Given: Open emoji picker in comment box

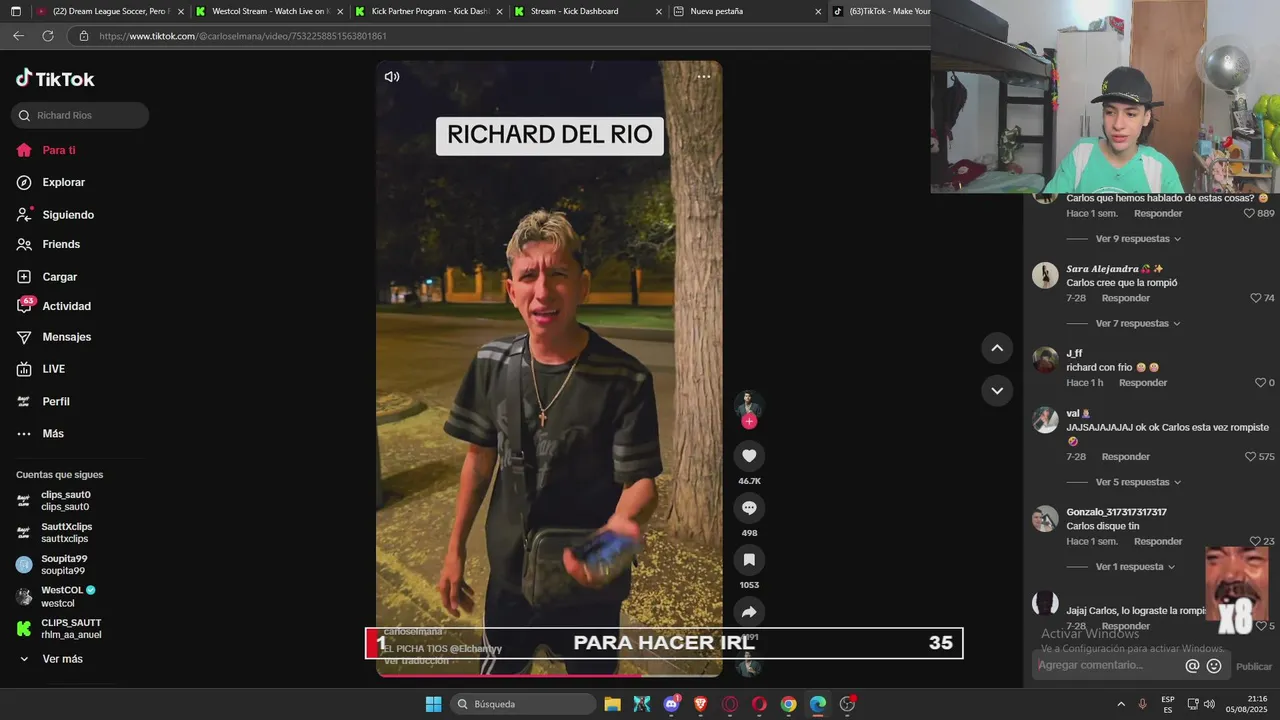Looking at the screenshot, I should click(1214, 666).
